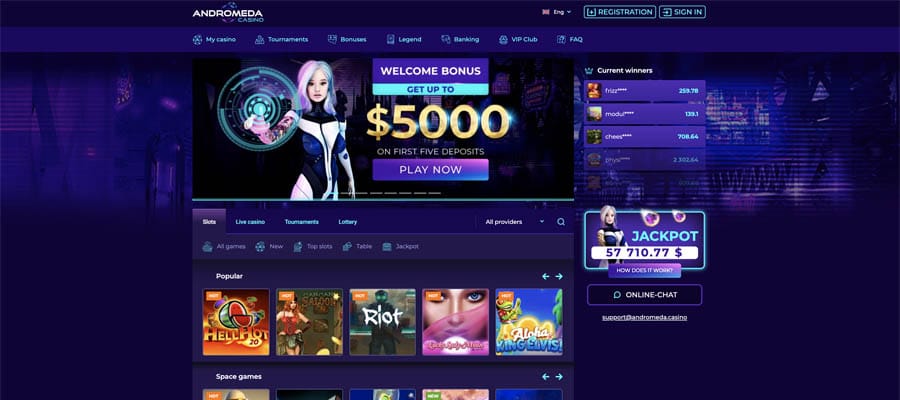This screenshot has width=900, height=400.
Task: Open the support@andromeda.casino email link
Action: pos(645,317)
